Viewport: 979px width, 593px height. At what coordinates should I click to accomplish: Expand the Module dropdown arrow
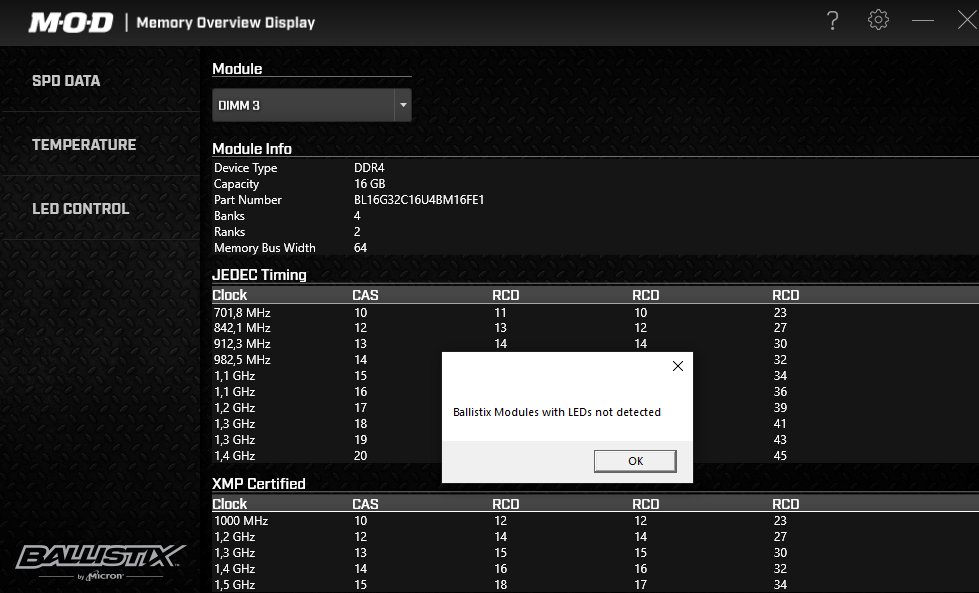[402, 105]
